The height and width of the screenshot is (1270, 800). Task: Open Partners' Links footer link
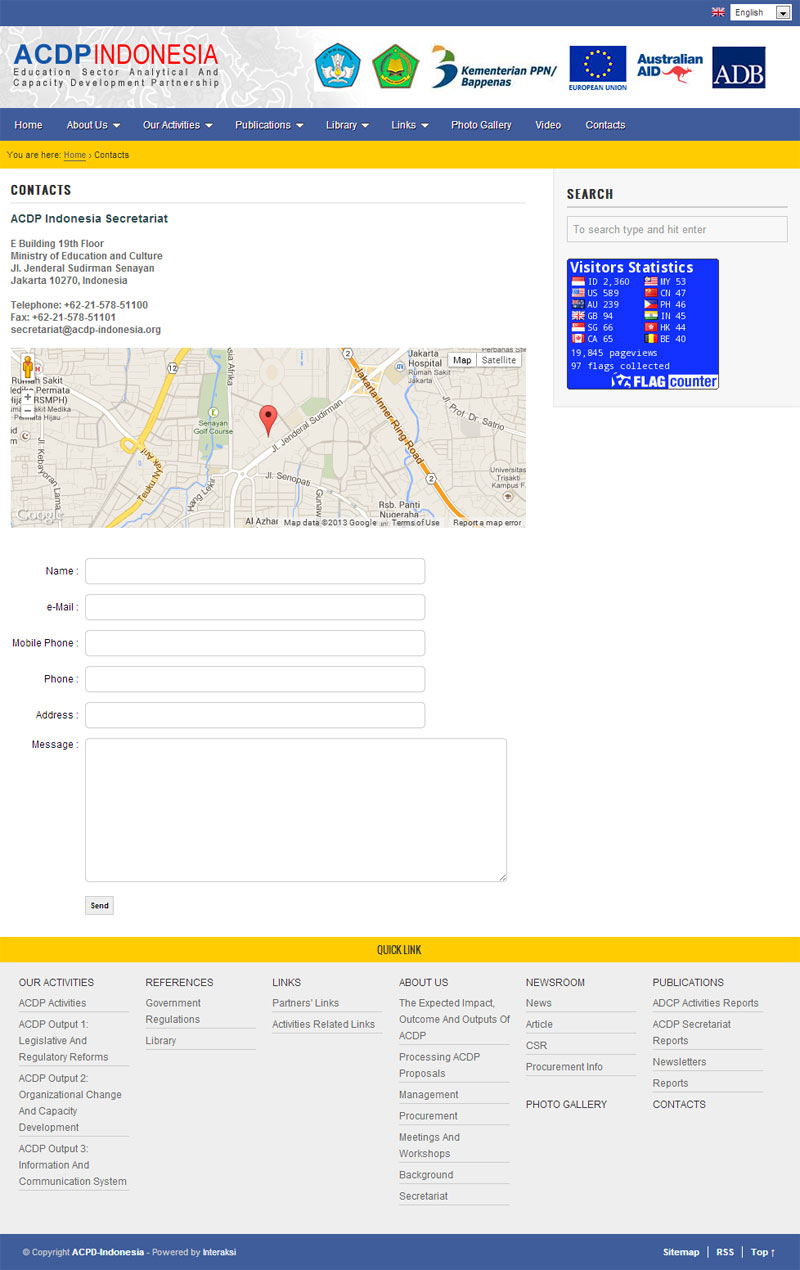point(305,1003)
